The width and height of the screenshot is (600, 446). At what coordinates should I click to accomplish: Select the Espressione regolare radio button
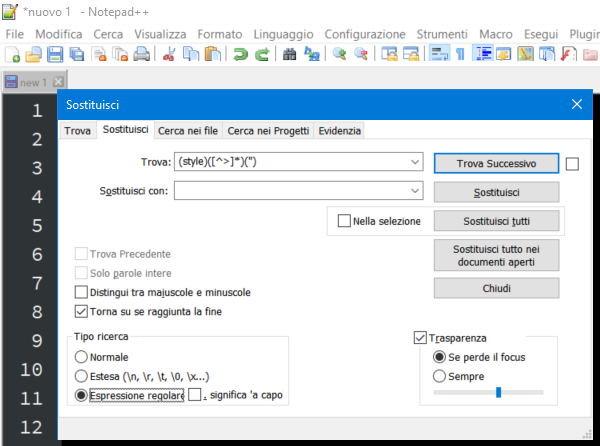81,395
